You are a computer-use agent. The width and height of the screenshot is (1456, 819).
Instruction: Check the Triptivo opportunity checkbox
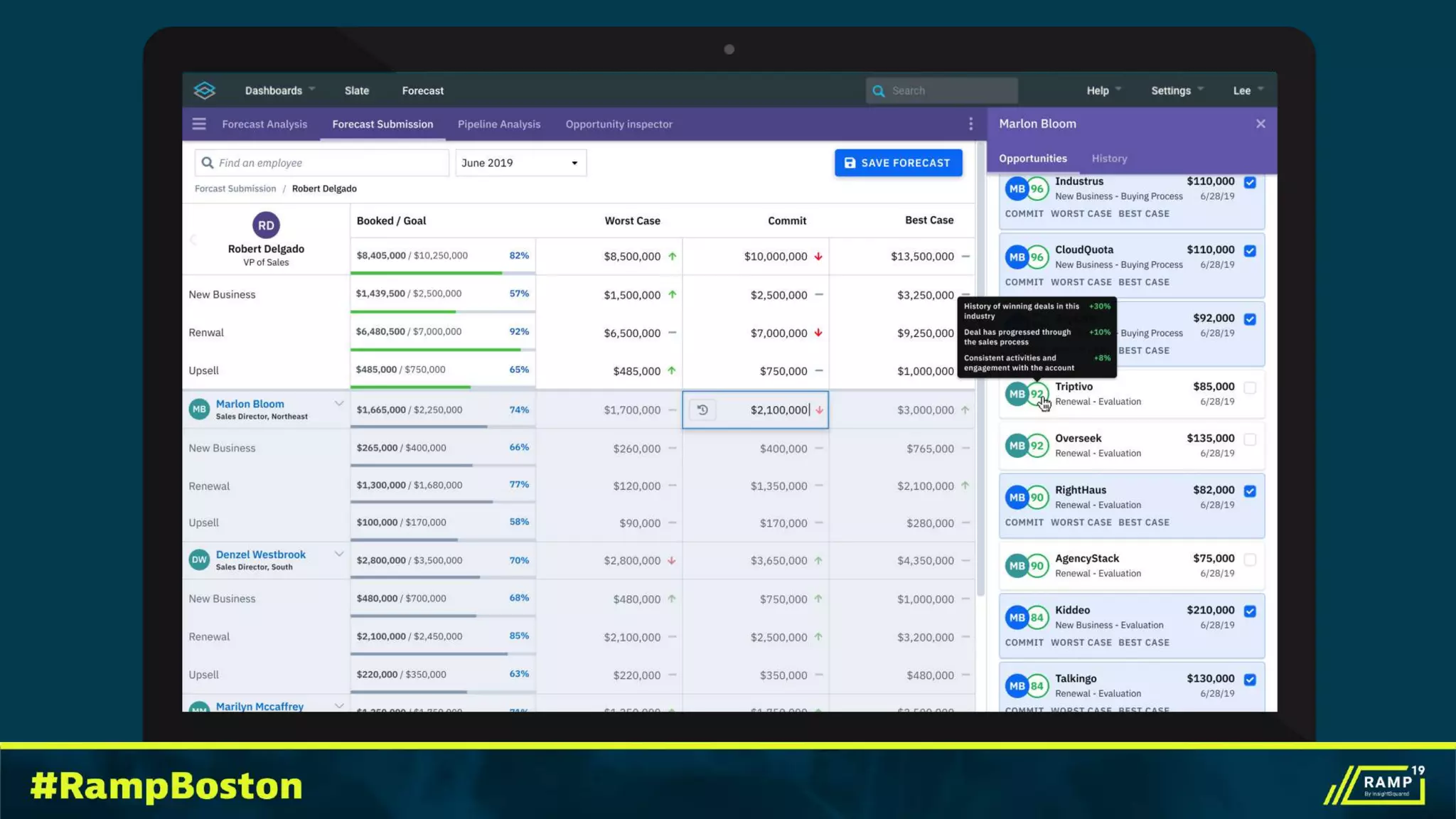[x=1250, y=388]
